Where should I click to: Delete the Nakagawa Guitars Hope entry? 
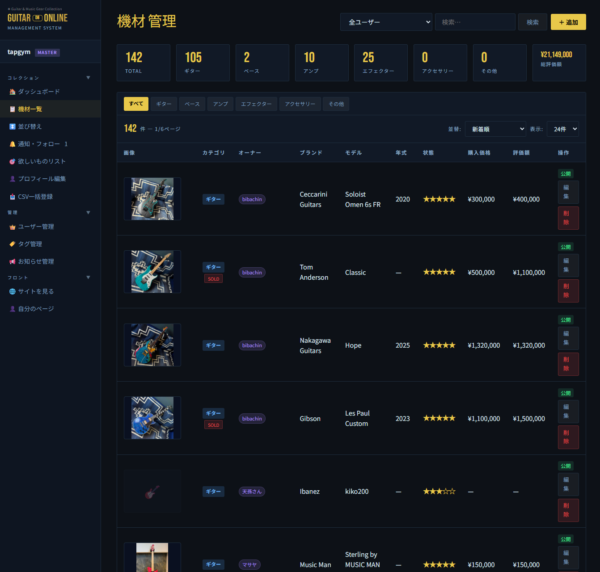(568, 364)
